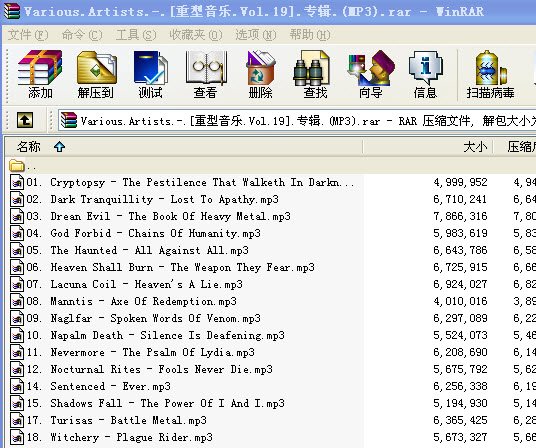This screenshot has height=448, width=536.
Task: Open the 文件(F) menu
Action: (28, 35)
